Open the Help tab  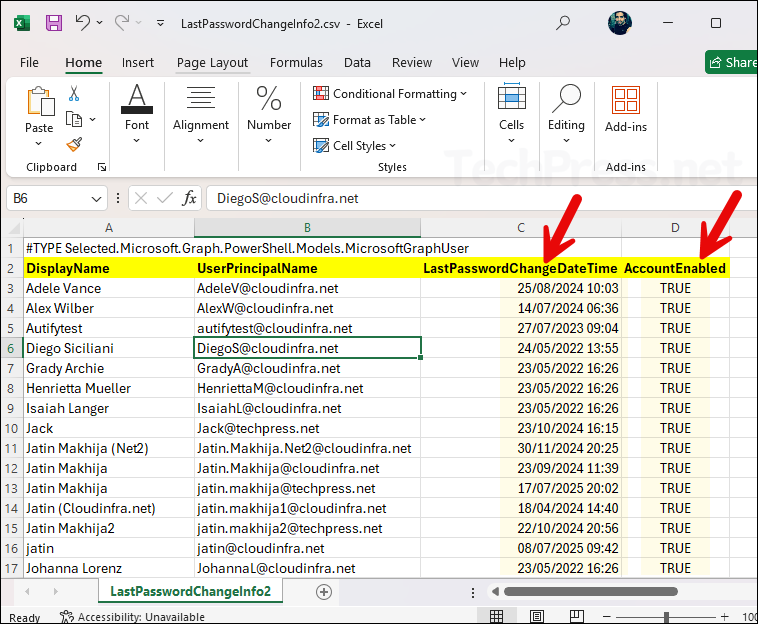tap(512, 62)
